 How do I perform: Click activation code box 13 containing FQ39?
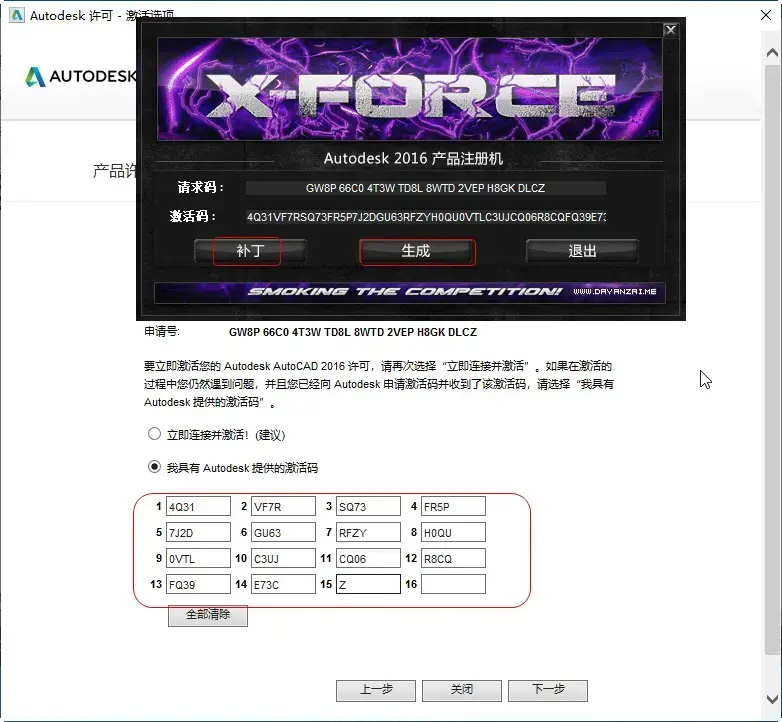click(x=198, y=584)
